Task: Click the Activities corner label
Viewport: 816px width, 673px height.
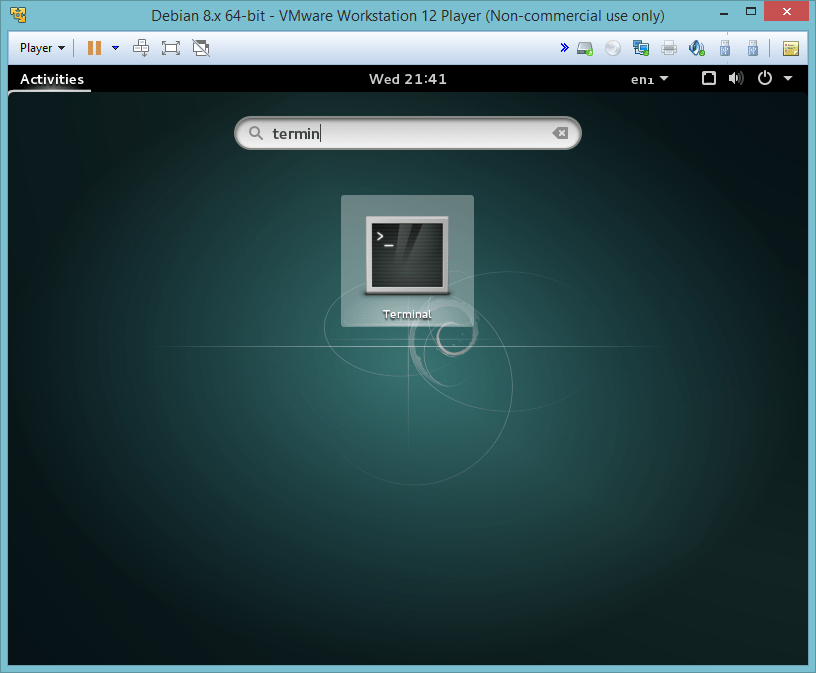Action: point(51,78)
